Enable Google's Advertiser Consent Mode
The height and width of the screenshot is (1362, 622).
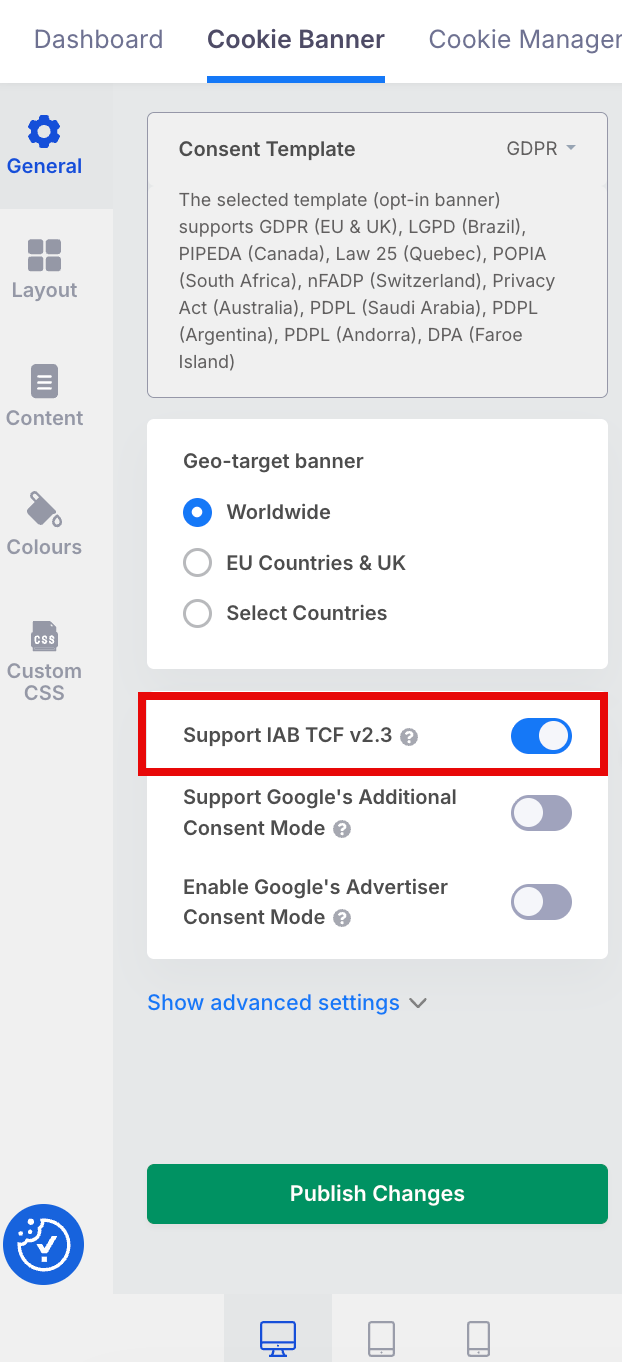pos(541,902)
